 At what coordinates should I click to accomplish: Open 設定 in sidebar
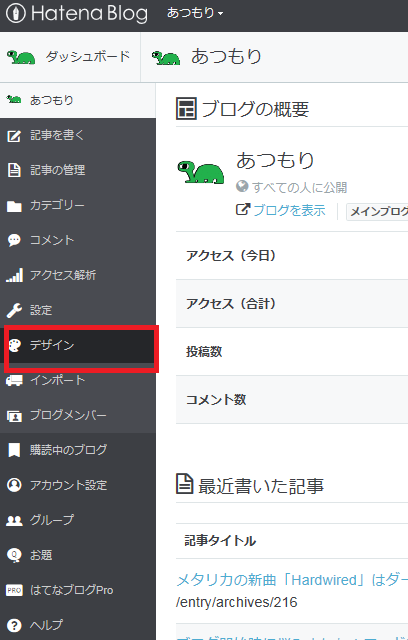[x=78, y=311]
